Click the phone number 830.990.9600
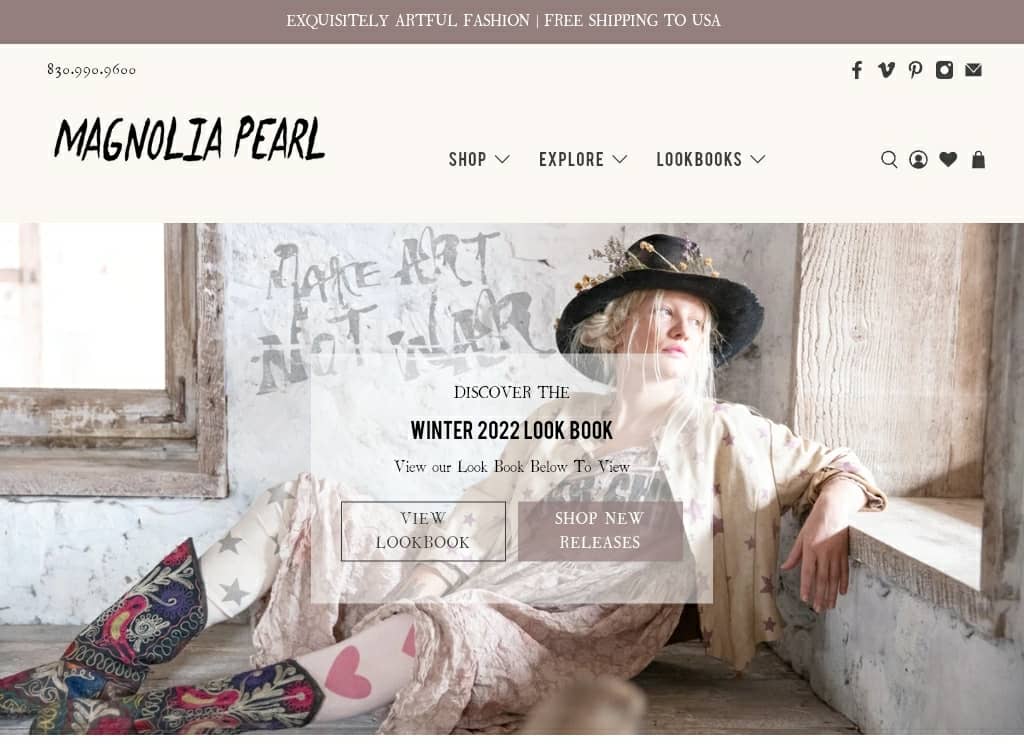The height and width of the screenshot is (744, 1024). (x=91, y=70)
